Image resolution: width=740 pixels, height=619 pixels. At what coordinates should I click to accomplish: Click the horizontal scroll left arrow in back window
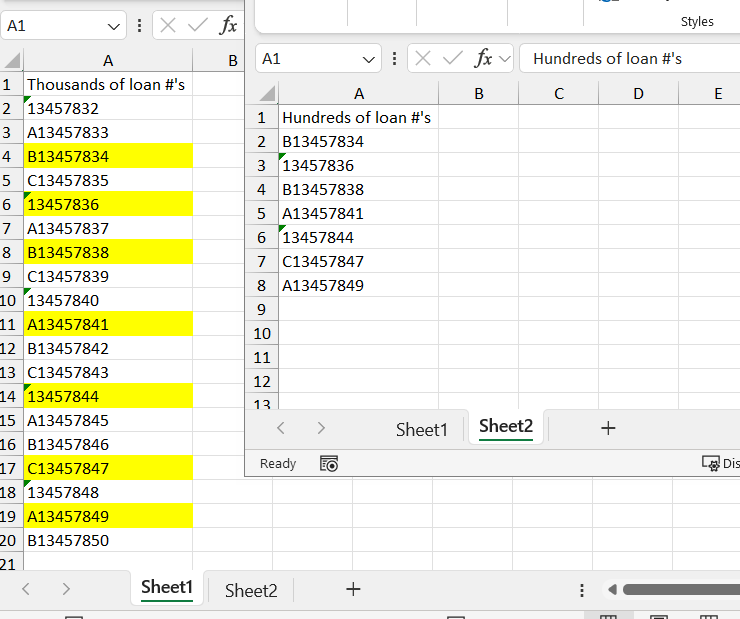(612, 589)
